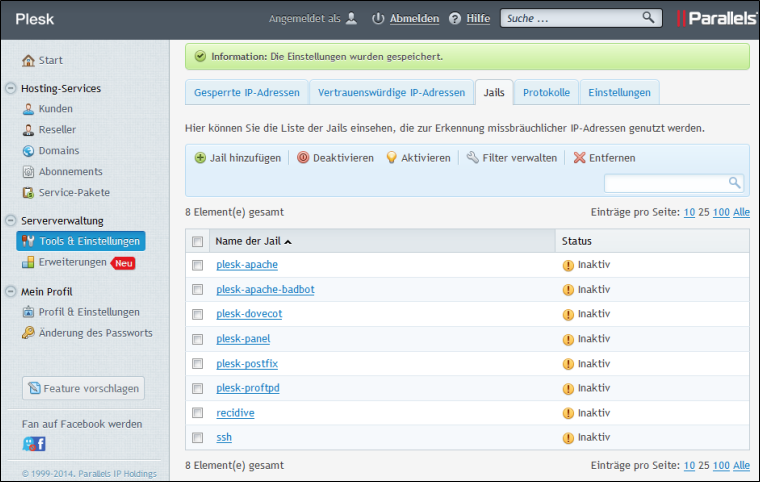The width and height of the screenshot is (760, 482).
Task: Select Tools & Einstellungen in sidebar
Action: coord(81,241)
